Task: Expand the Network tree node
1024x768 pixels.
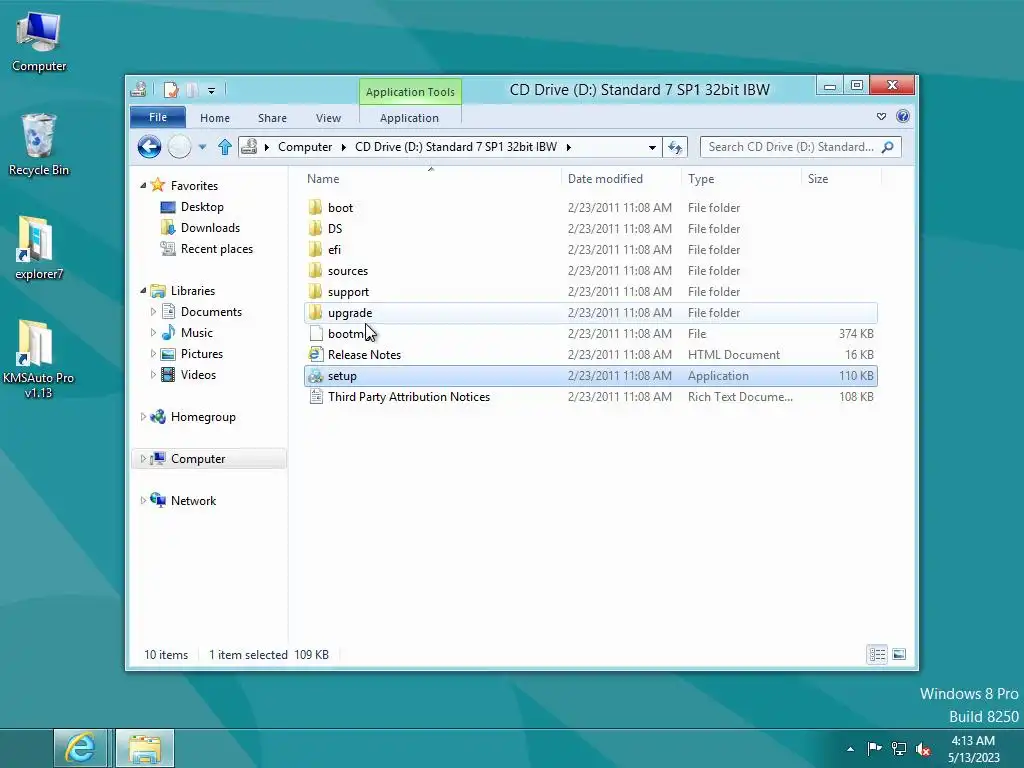Action: pyautogui.click(x=143, y=500)
